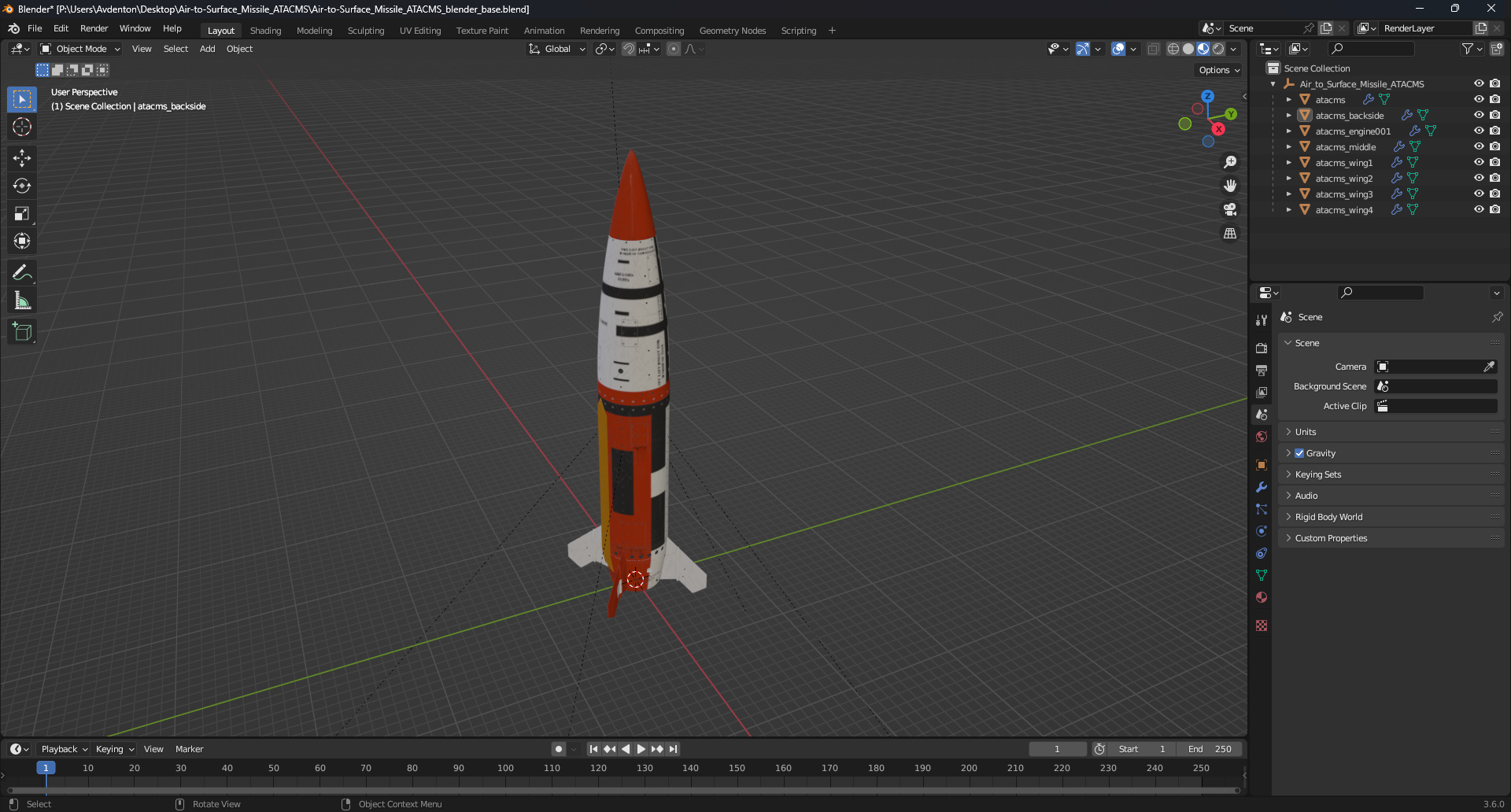The image size is (1511, 812).
Task: Select the Measure tool
Action: [22, 301]
